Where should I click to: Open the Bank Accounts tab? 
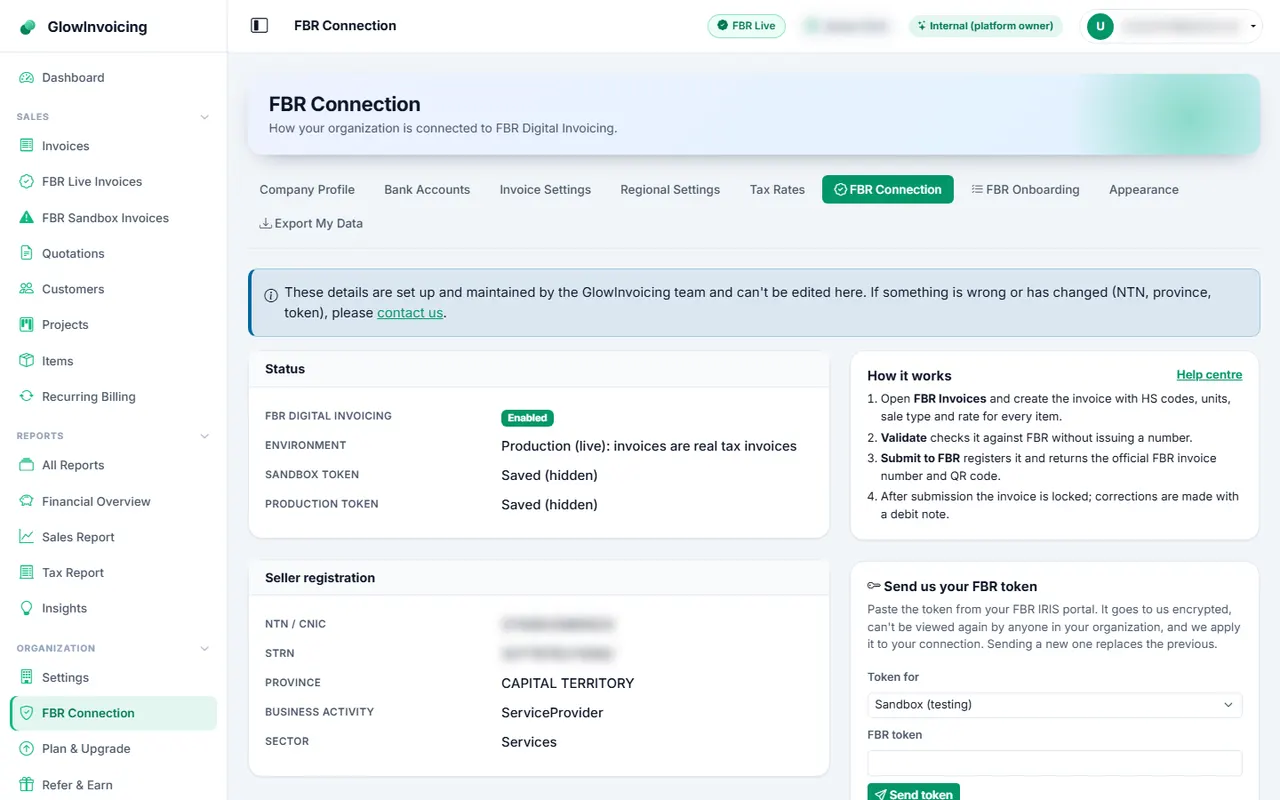pyautogui.click(x=427, y=190)
